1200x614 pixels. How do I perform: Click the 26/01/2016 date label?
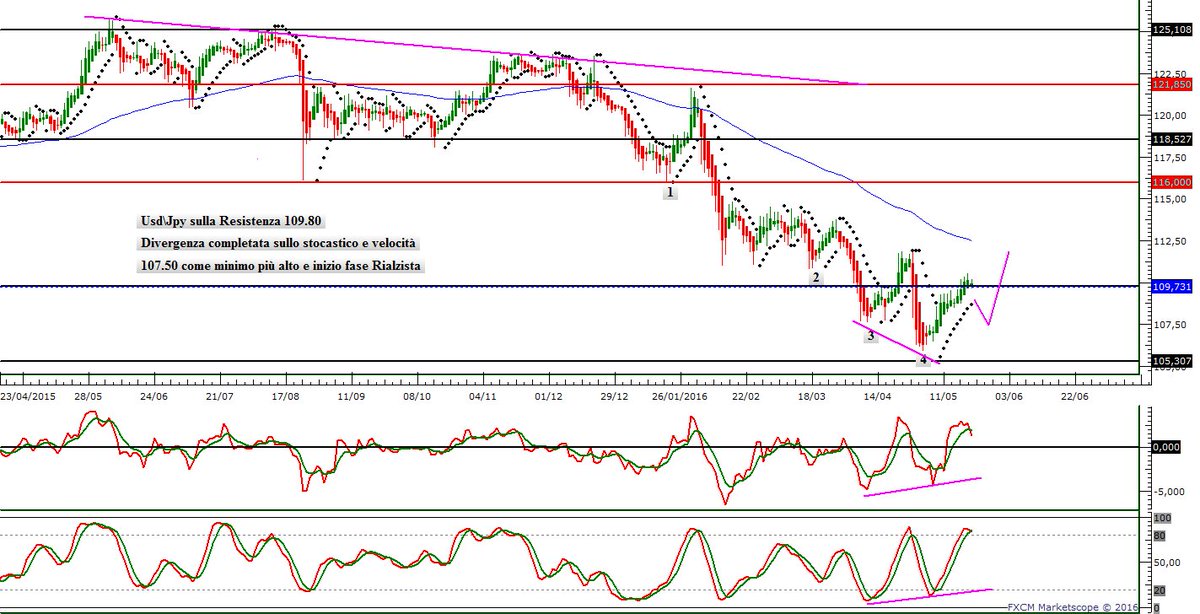point(680,396)
